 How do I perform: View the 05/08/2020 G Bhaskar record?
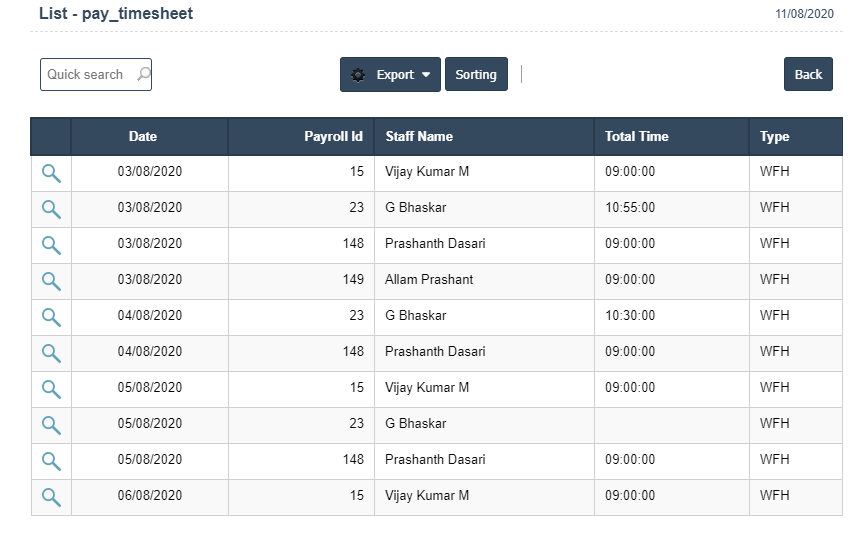click(x=51, y=426)
